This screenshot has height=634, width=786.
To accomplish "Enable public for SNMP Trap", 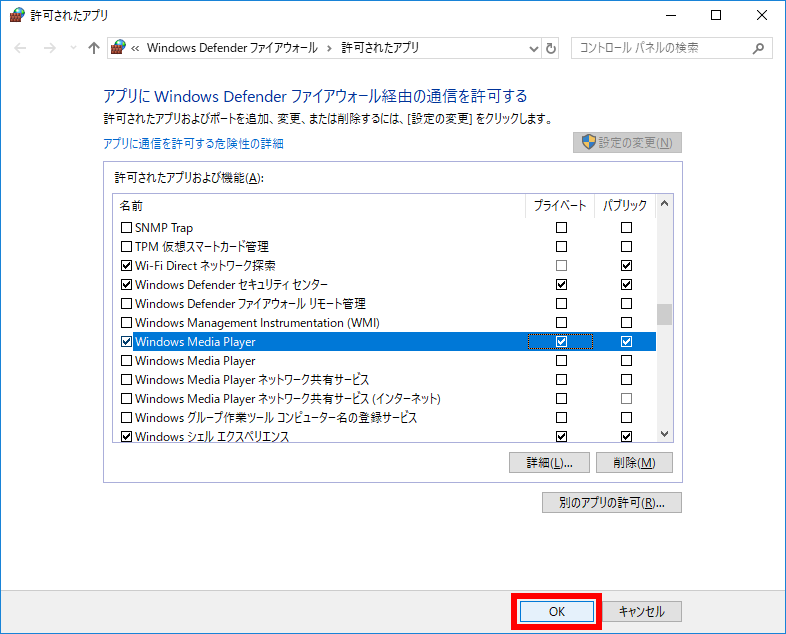I will 626,228.
